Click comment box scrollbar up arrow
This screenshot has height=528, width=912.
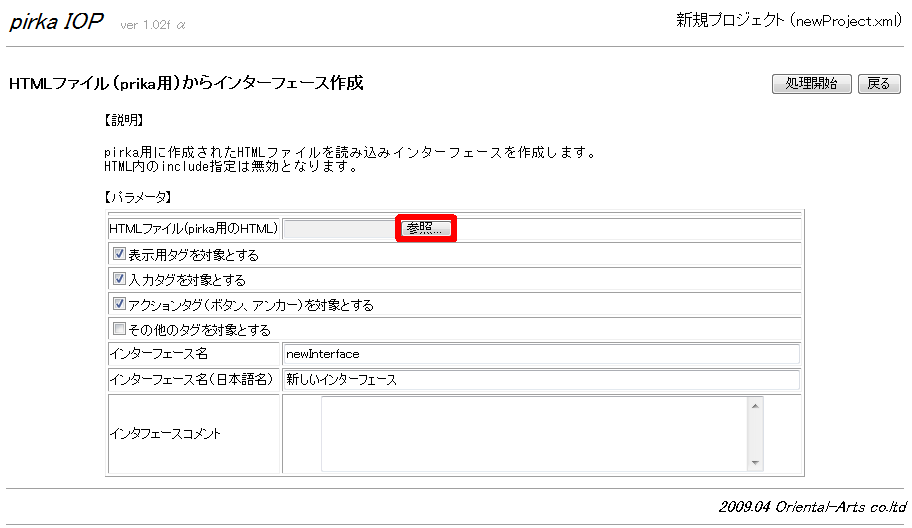(755, 405)
